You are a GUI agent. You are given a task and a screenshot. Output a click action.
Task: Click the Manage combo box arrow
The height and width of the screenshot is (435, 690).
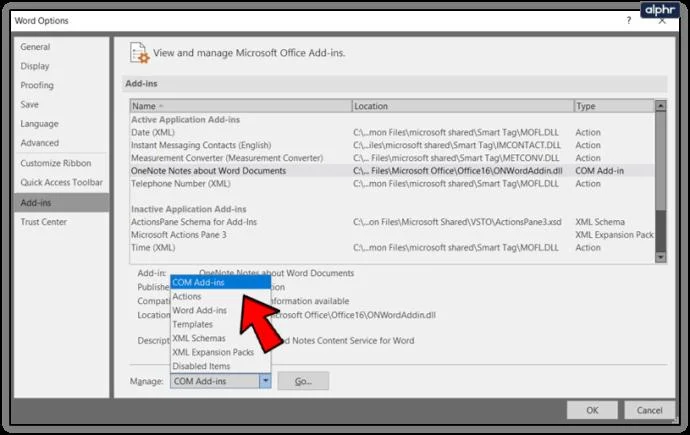click(265, 381)
